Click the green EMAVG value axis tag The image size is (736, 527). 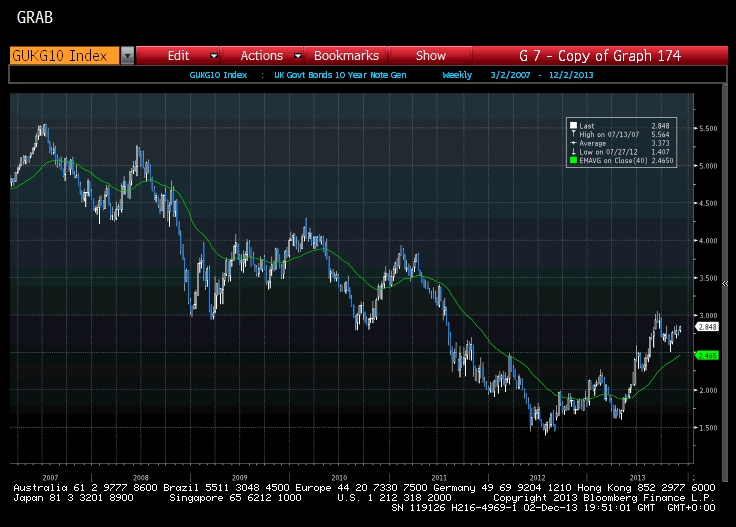708,355
